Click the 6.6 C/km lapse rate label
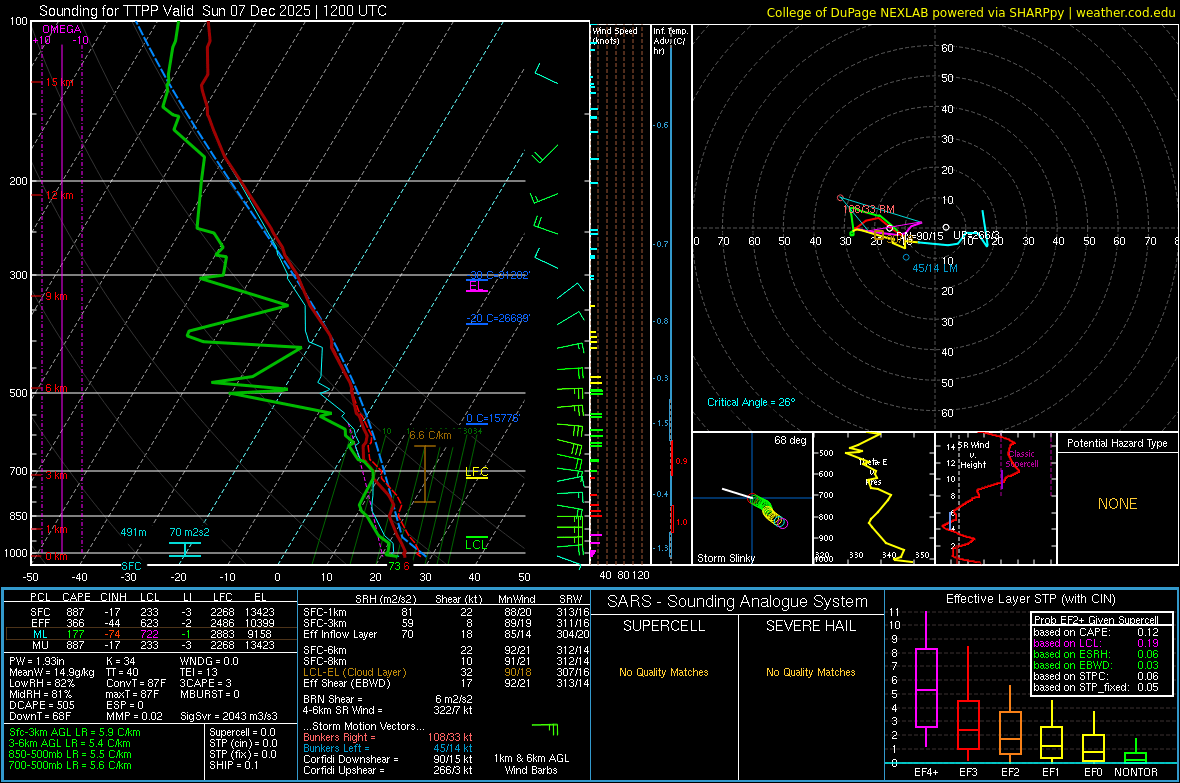 (430, 435)
